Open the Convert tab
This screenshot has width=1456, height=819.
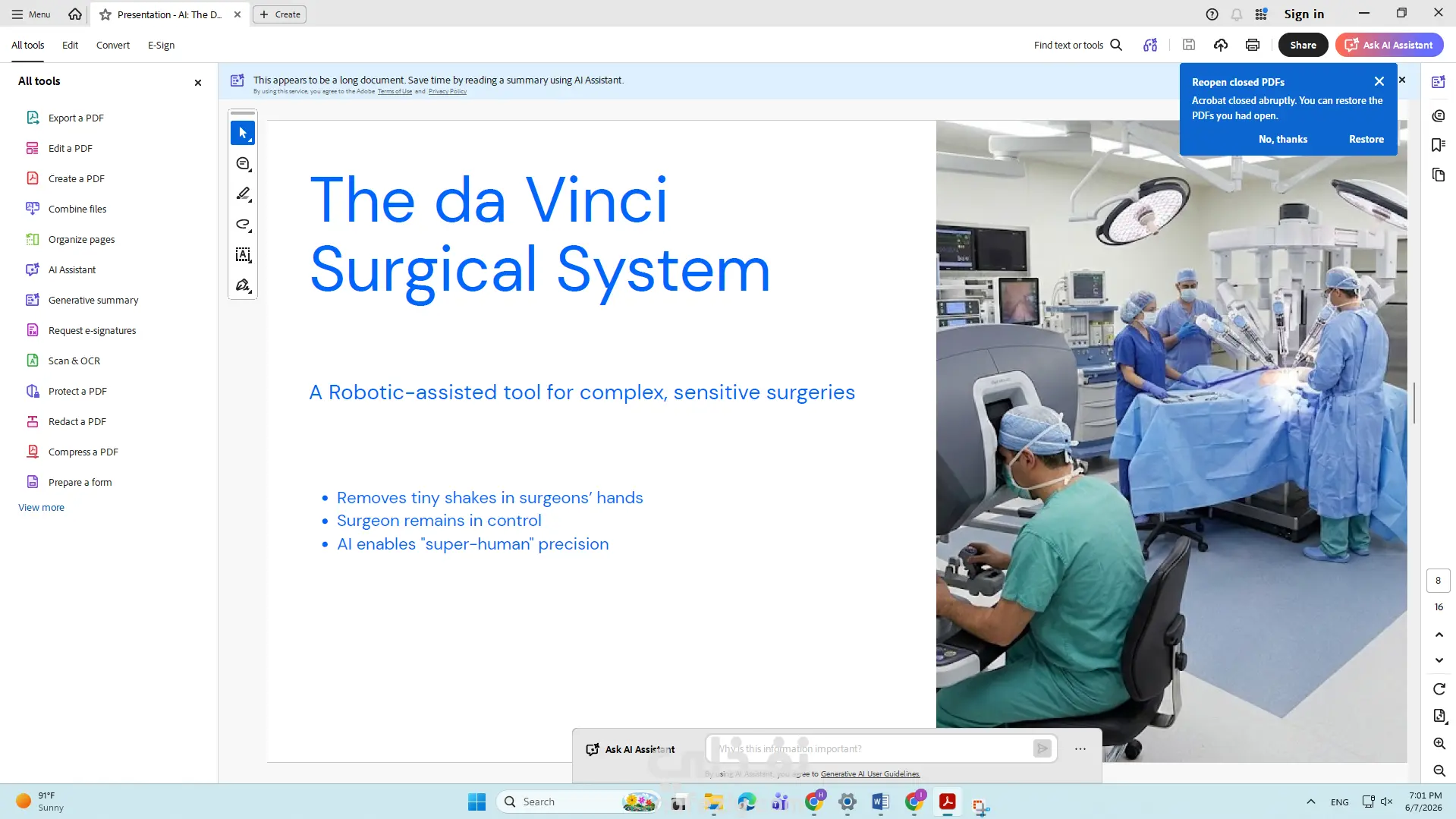(113, 45)
